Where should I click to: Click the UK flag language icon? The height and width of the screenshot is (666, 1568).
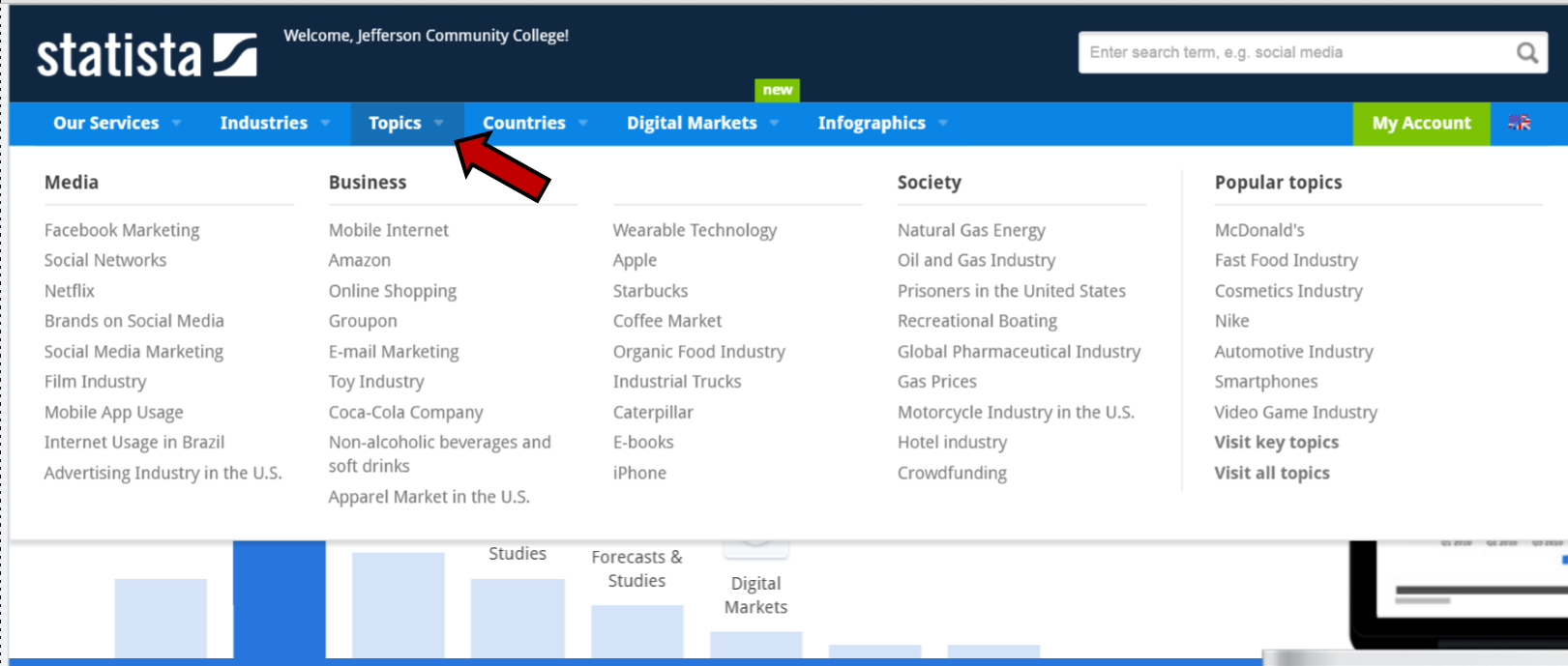click(x=1520, y=123)
